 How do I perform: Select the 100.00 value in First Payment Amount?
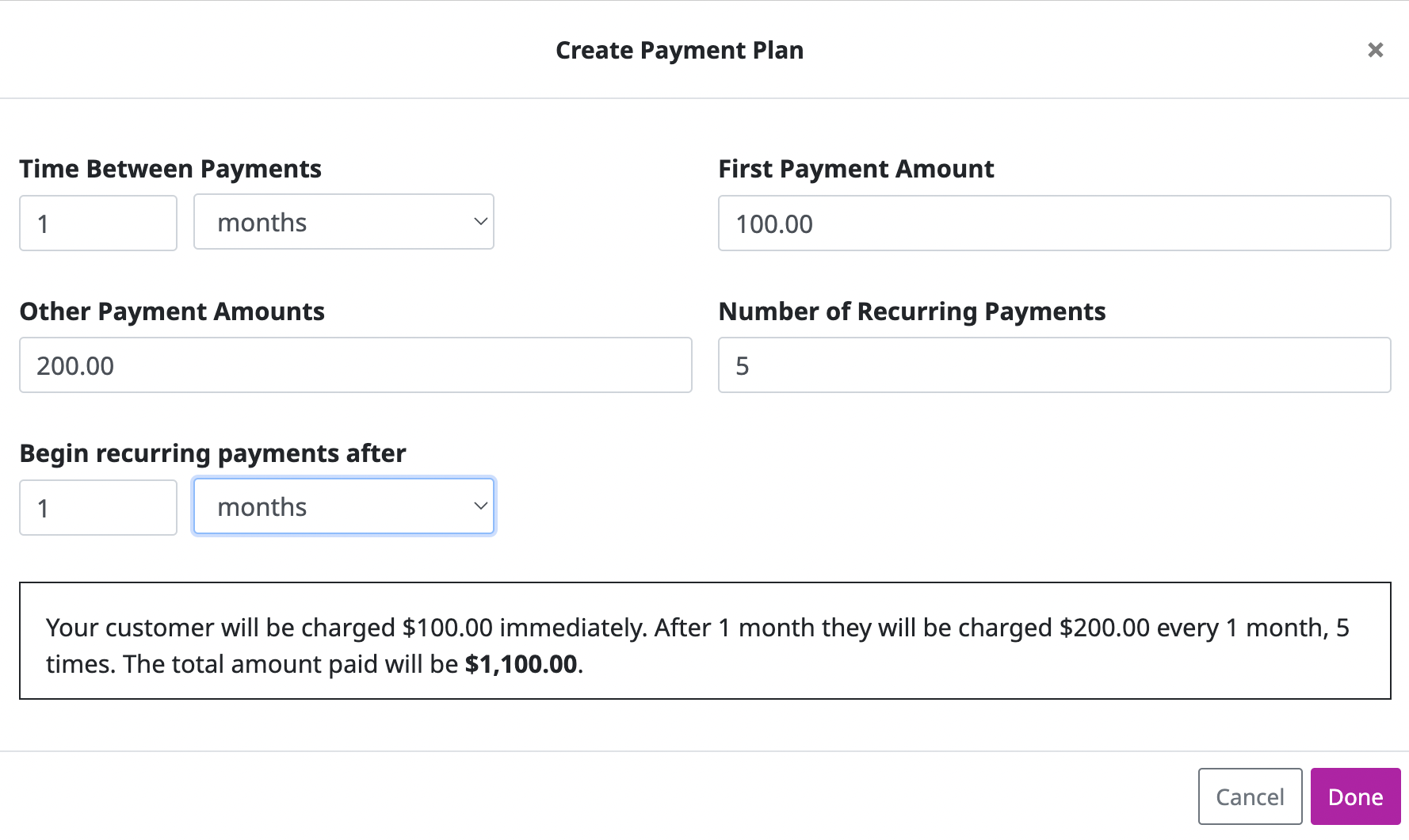coord(773,223)
